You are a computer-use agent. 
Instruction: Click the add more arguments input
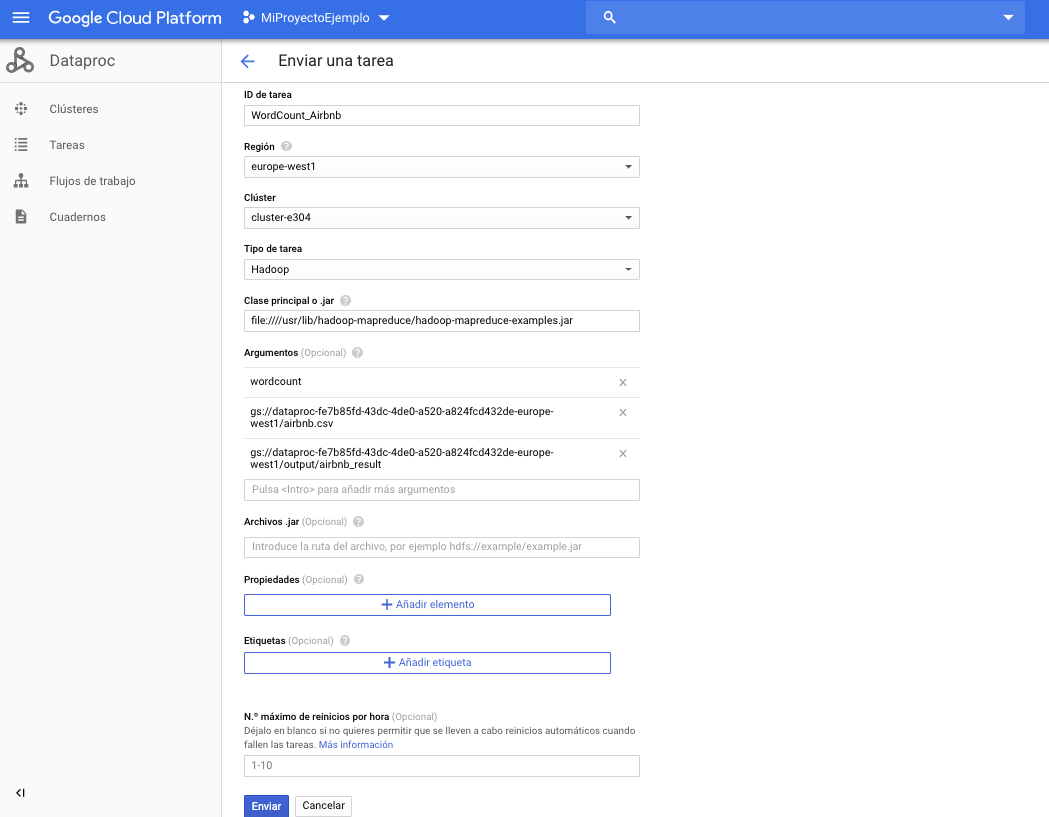point(442,490)
